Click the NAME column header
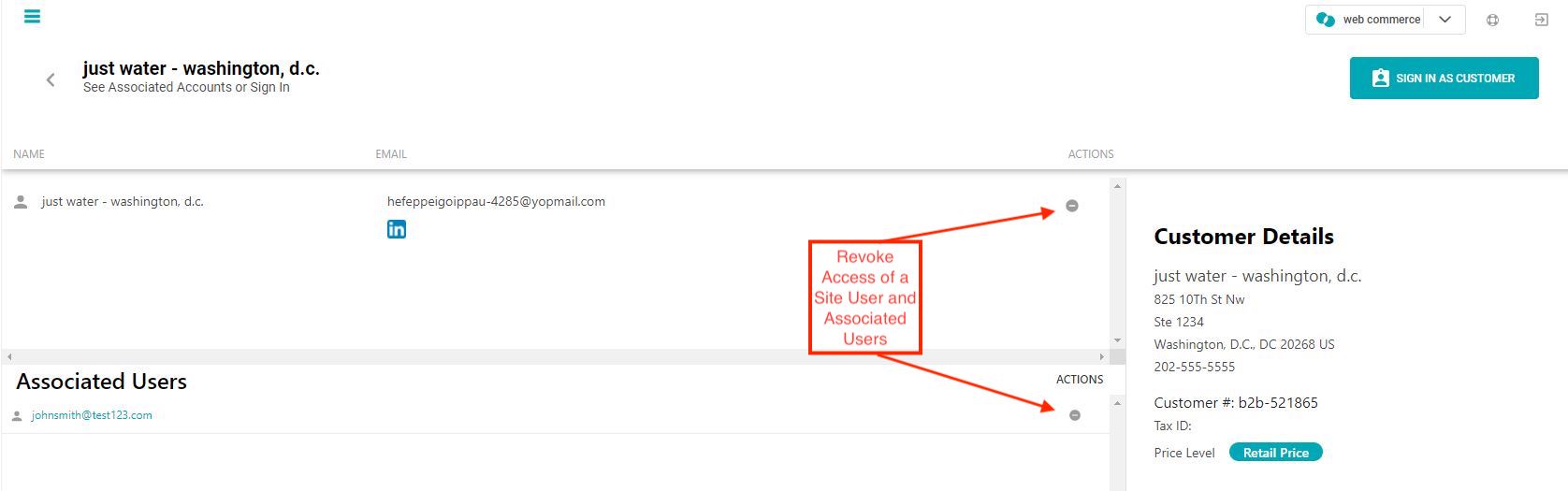This screenshot has height=491, width=1568. click(29, 154)
